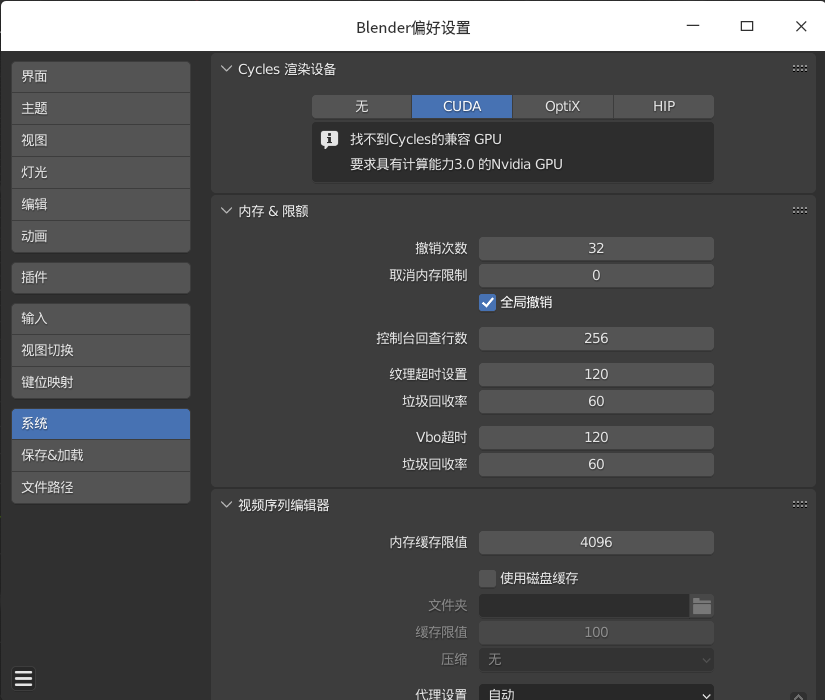Select the HIP render device button
Image resolution: width=825 pixels, height=700 pixels.
663,106
